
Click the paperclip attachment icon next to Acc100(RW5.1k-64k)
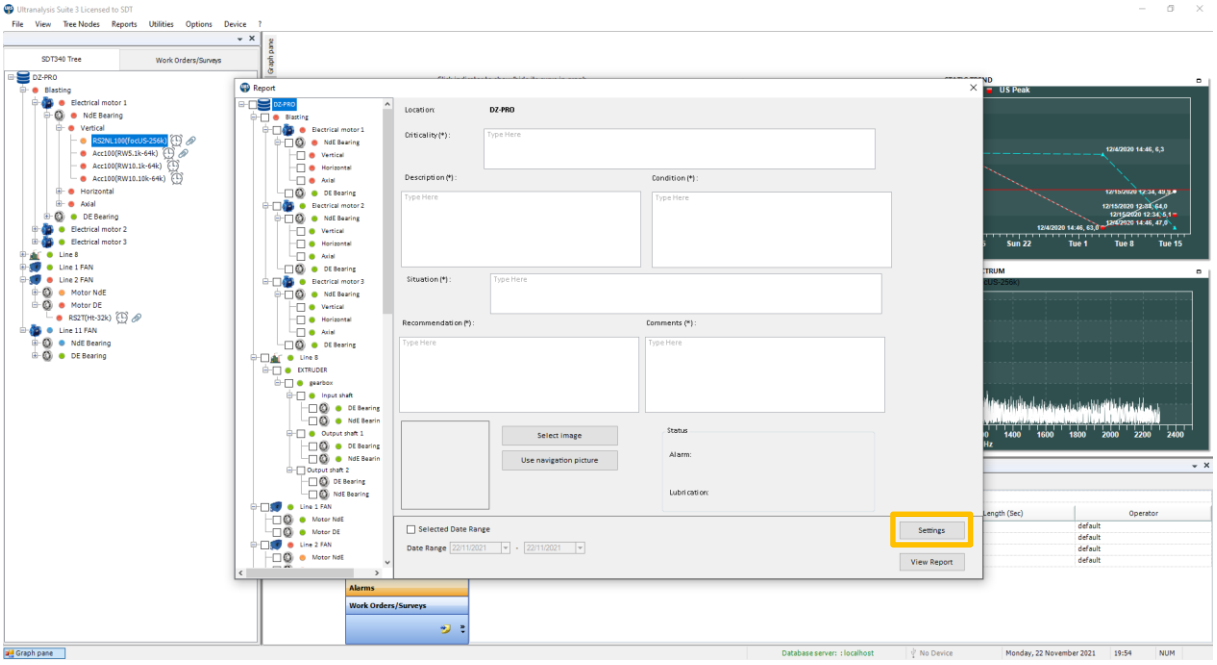tap(183, 154)
